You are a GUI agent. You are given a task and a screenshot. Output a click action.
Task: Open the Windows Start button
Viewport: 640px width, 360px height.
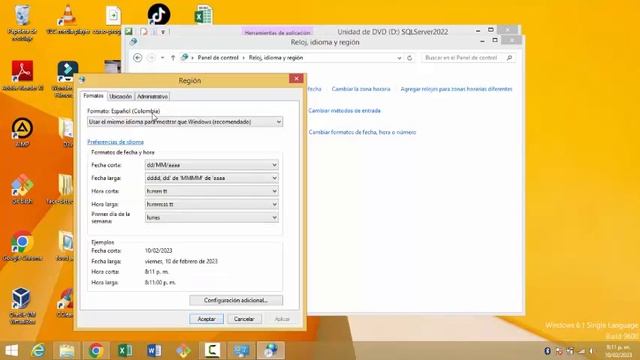tap(11, 350)
